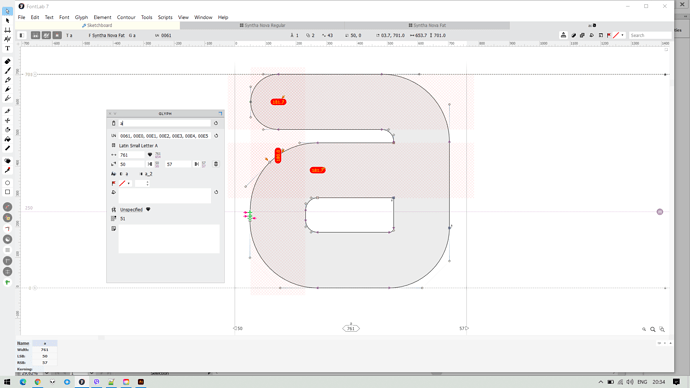
Task: Open the Contour menu
Action: coord(126,17)
